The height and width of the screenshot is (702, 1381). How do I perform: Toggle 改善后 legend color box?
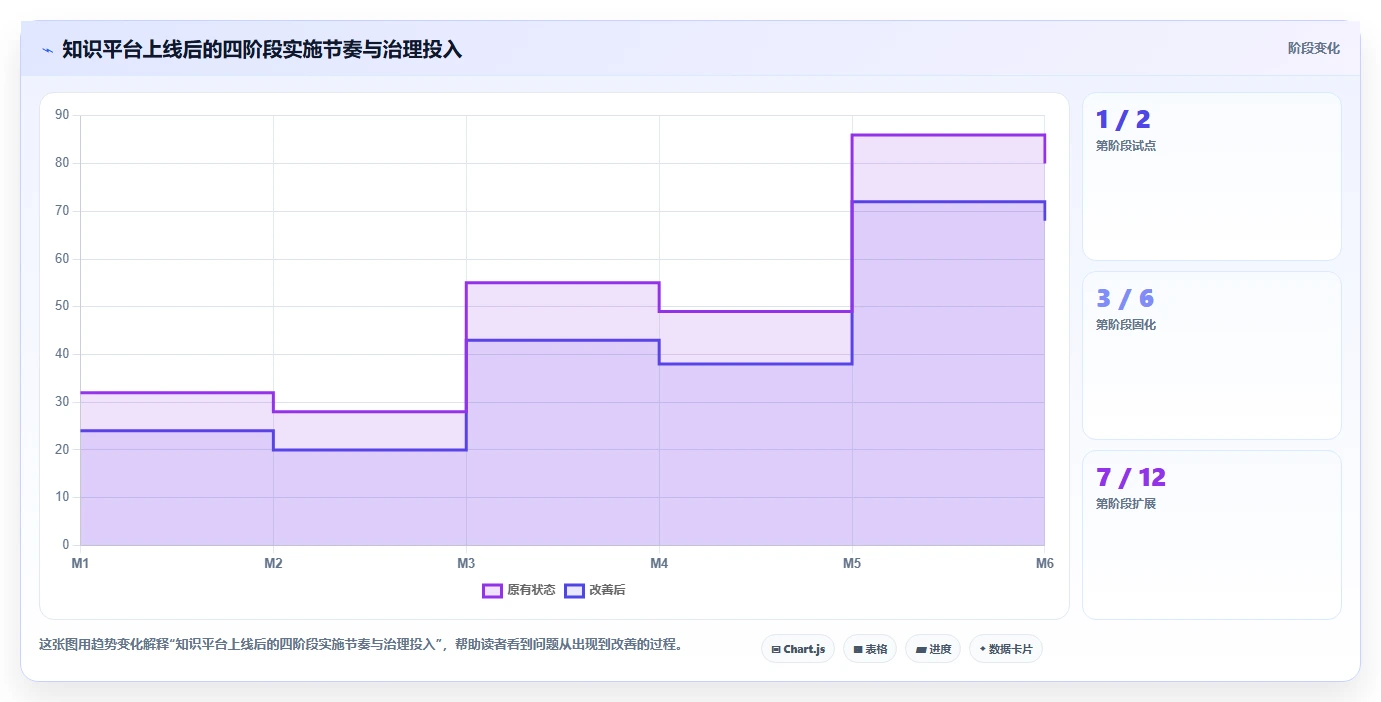point(574,590)
